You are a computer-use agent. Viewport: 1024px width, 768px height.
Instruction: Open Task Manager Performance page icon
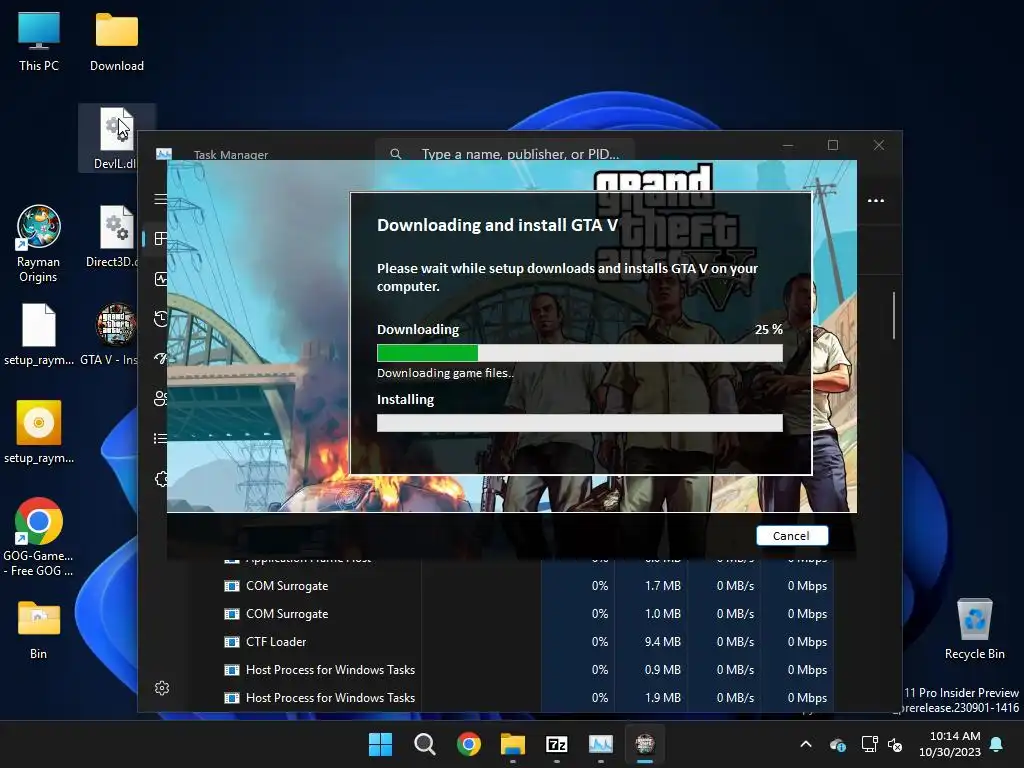click(x=161, y=279)
